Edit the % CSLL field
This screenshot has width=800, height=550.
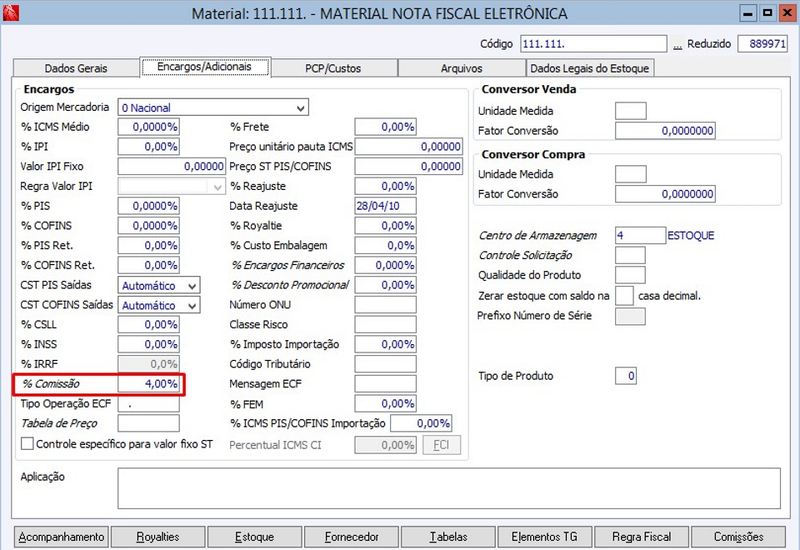[x=148, y=324]
